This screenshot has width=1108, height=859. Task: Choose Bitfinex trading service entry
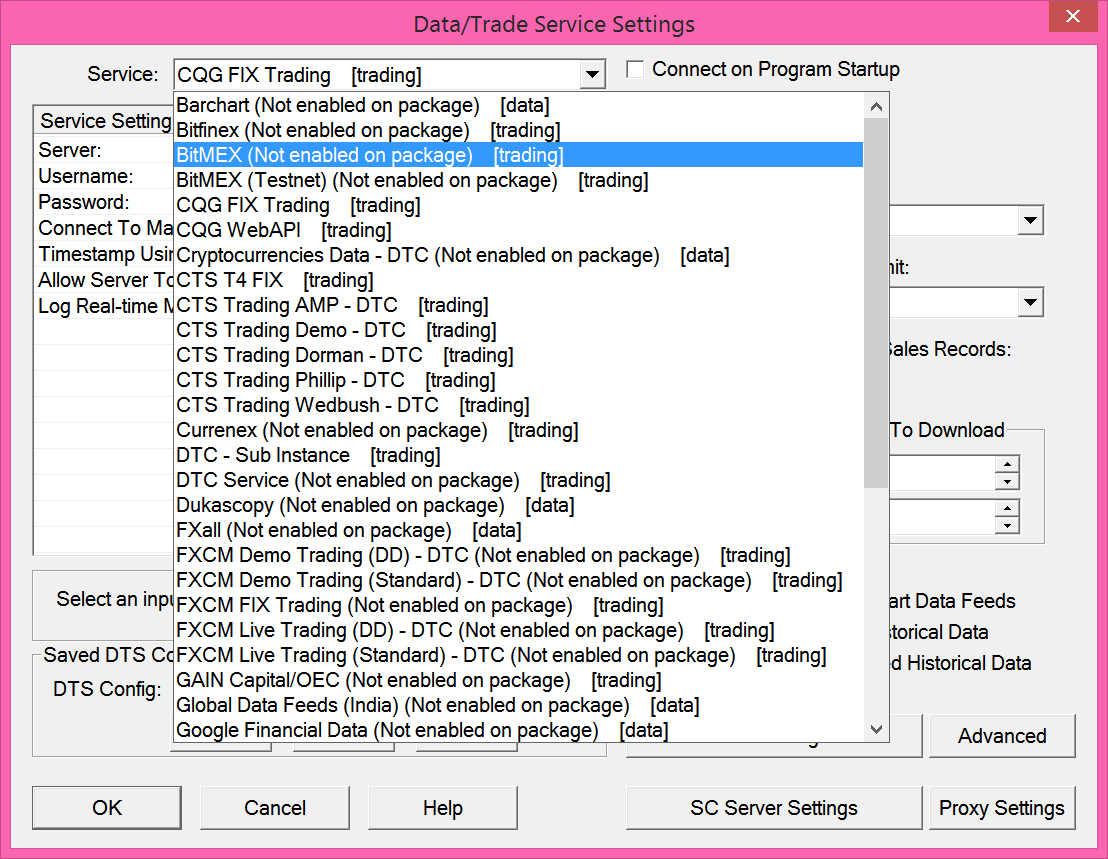tap(518, 130)
